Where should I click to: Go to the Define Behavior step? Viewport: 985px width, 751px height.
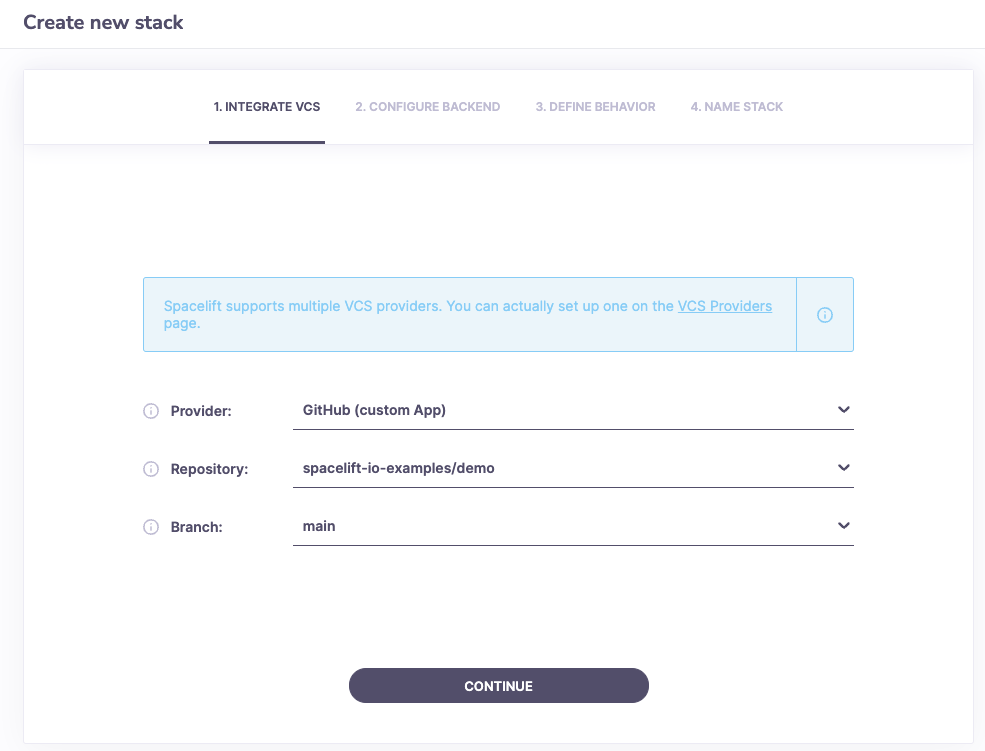click(595, 107)
